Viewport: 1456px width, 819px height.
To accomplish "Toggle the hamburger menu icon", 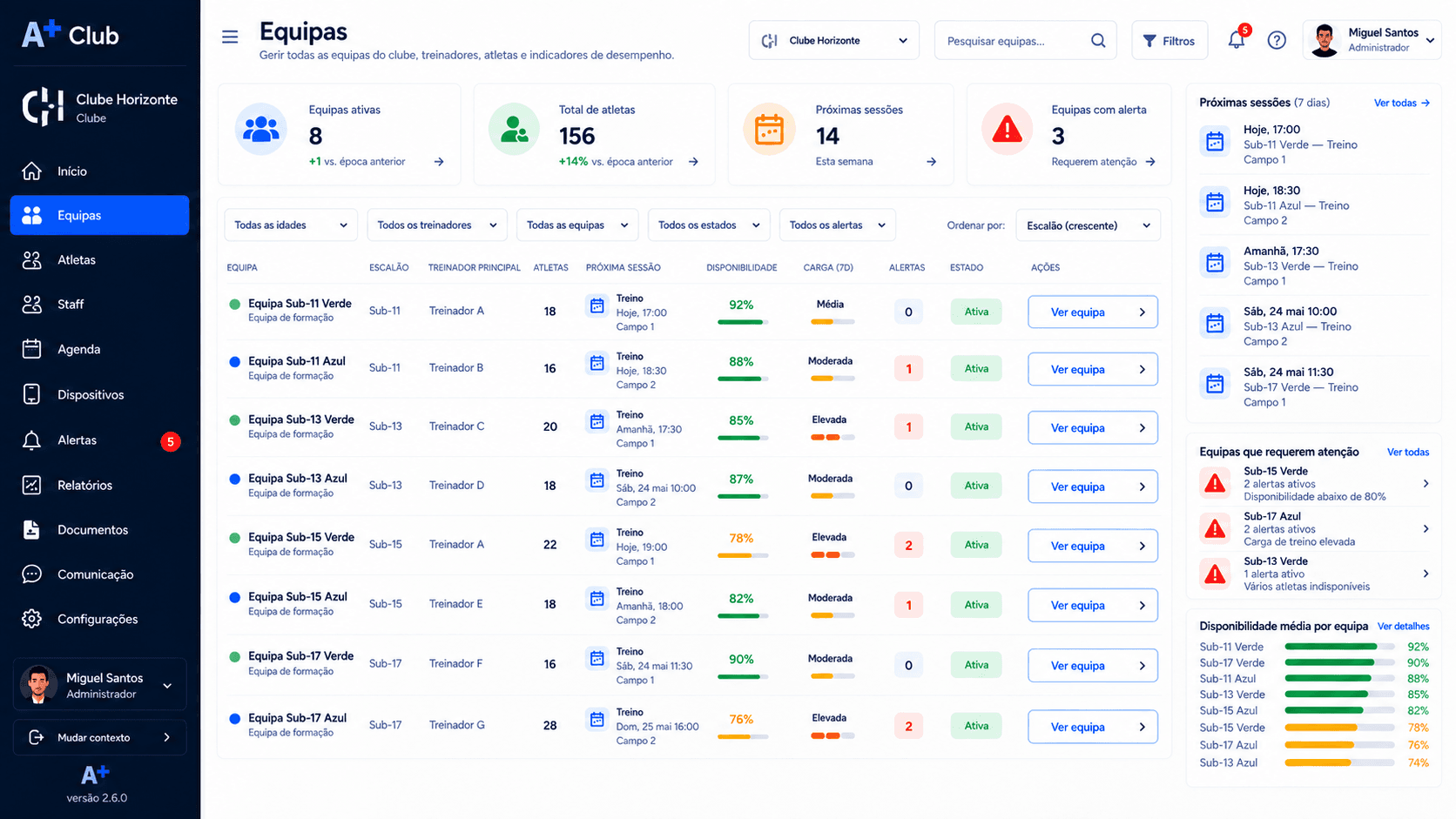I will pos(230,37).
